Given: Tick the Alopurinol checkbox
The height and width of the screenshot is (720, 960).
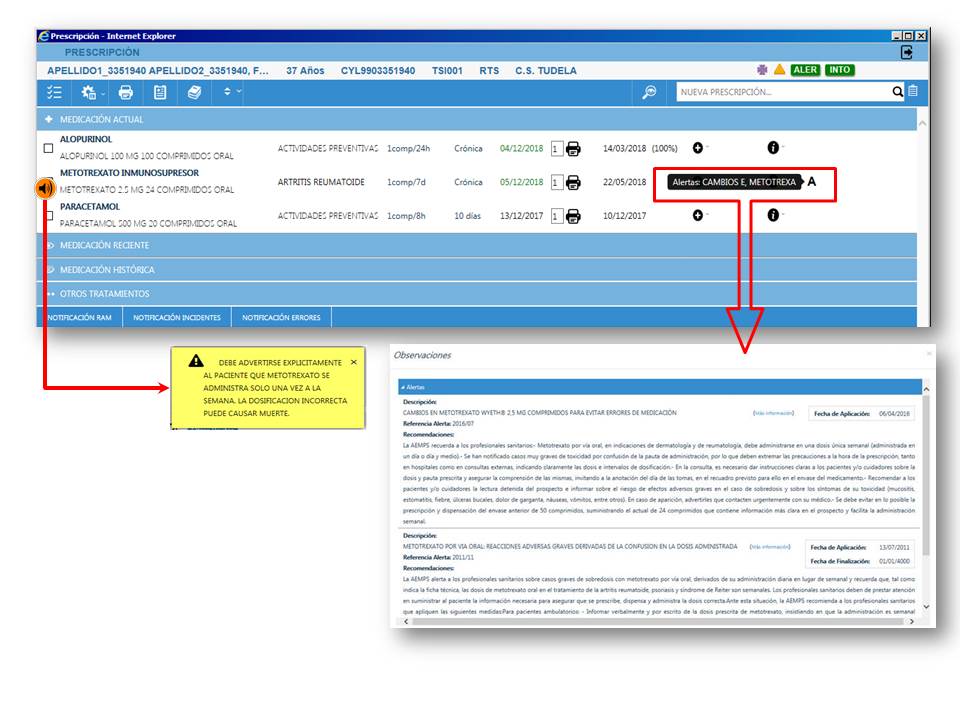Looking at the screenshot, I should click(x=48, y=149).
